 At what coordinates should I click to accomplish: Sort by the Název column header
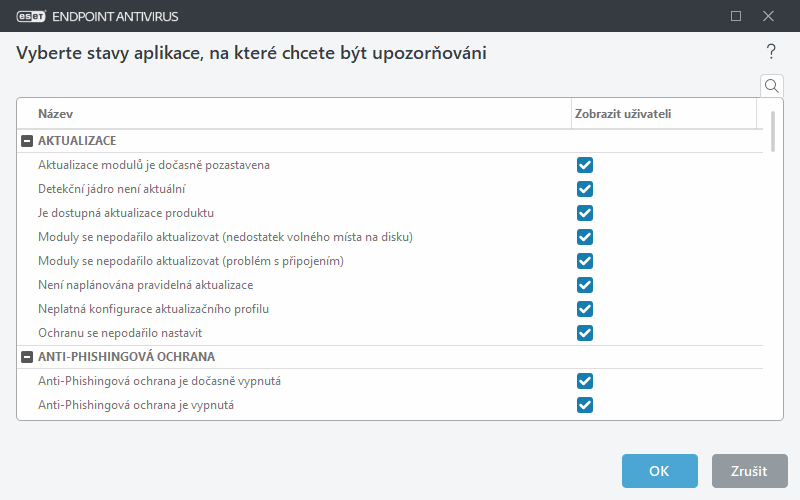(294, 114)
